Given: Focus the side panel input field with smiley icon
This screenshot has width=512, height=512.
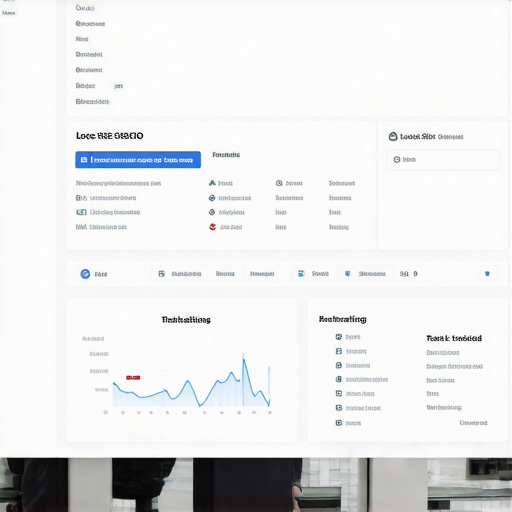Looking at the screenshot, I should point(443,160).
